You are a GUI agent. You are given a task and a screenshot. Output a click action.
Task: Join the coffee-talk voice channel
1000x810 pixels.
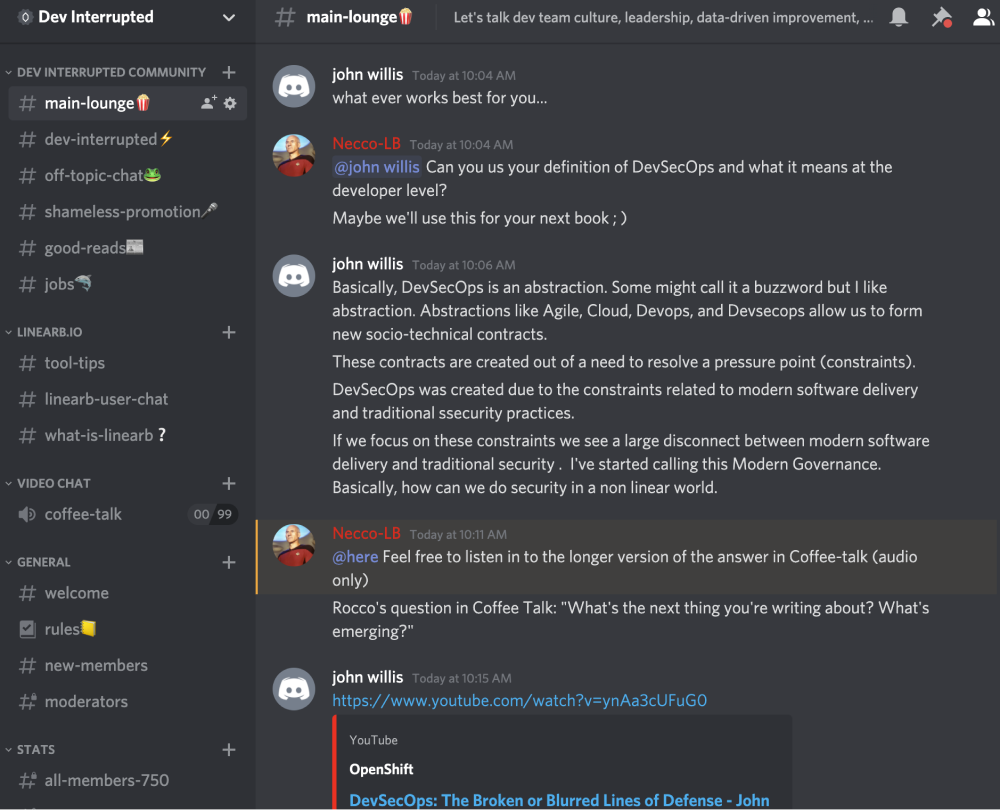(83, 514)
